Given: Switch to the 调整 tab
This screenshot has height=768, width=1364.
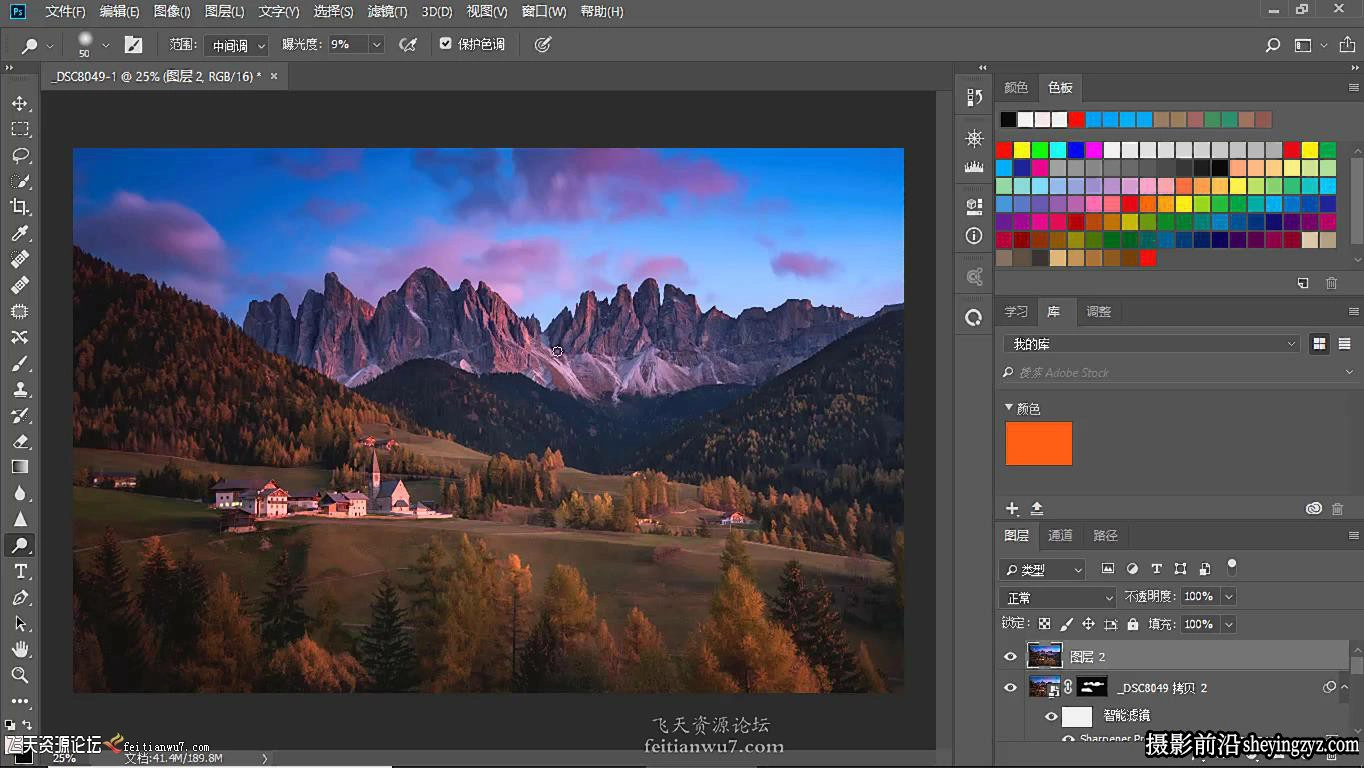Looking at the screenshot, I should point(1099,312).
